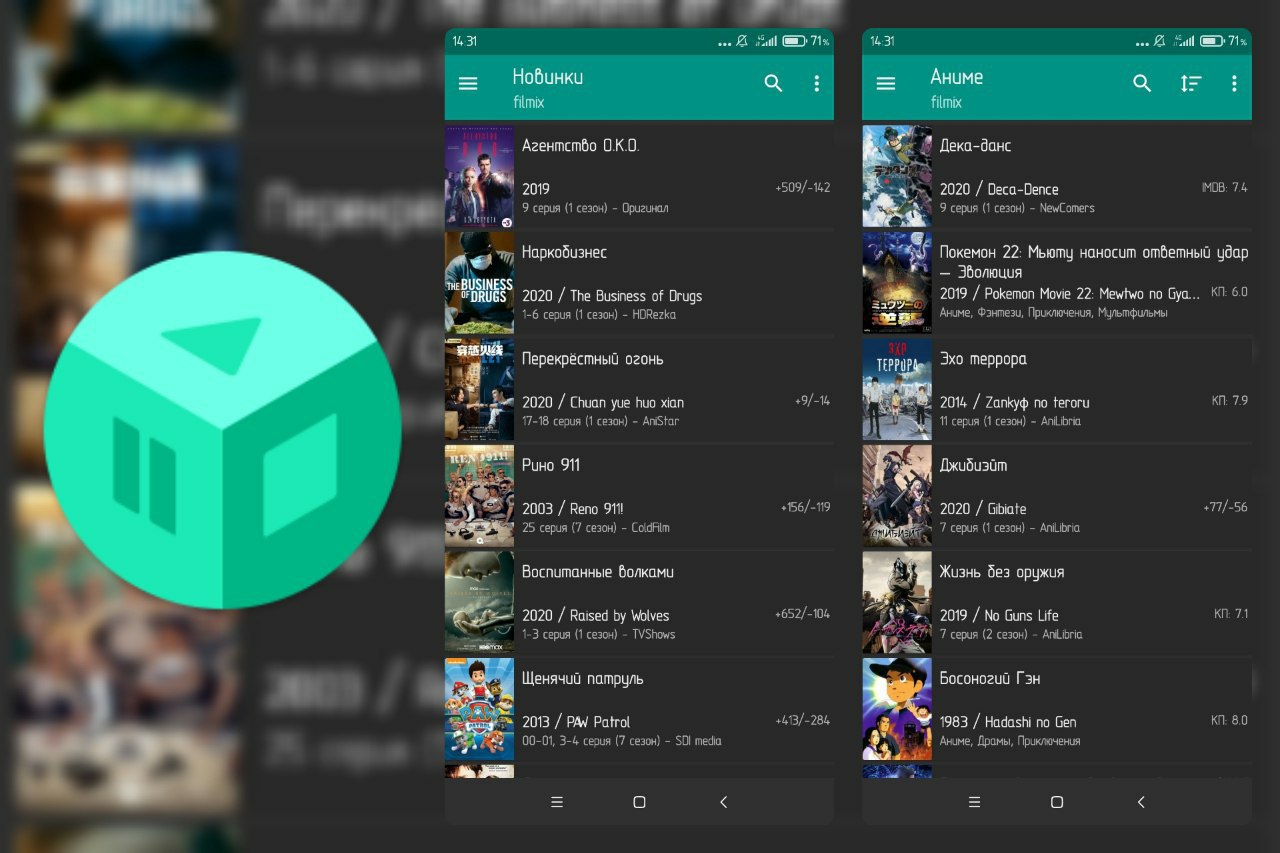Tap the "+9/-14" rating of Перекрёстный огонь
This screenshot has height=853, width=1280.
[x=812, y=401]
